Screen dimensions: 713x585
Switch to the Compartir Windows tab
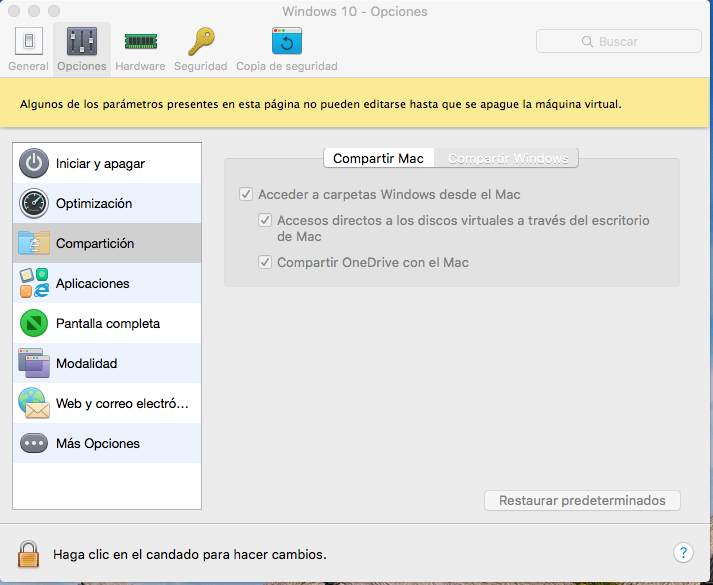point(507,158)
